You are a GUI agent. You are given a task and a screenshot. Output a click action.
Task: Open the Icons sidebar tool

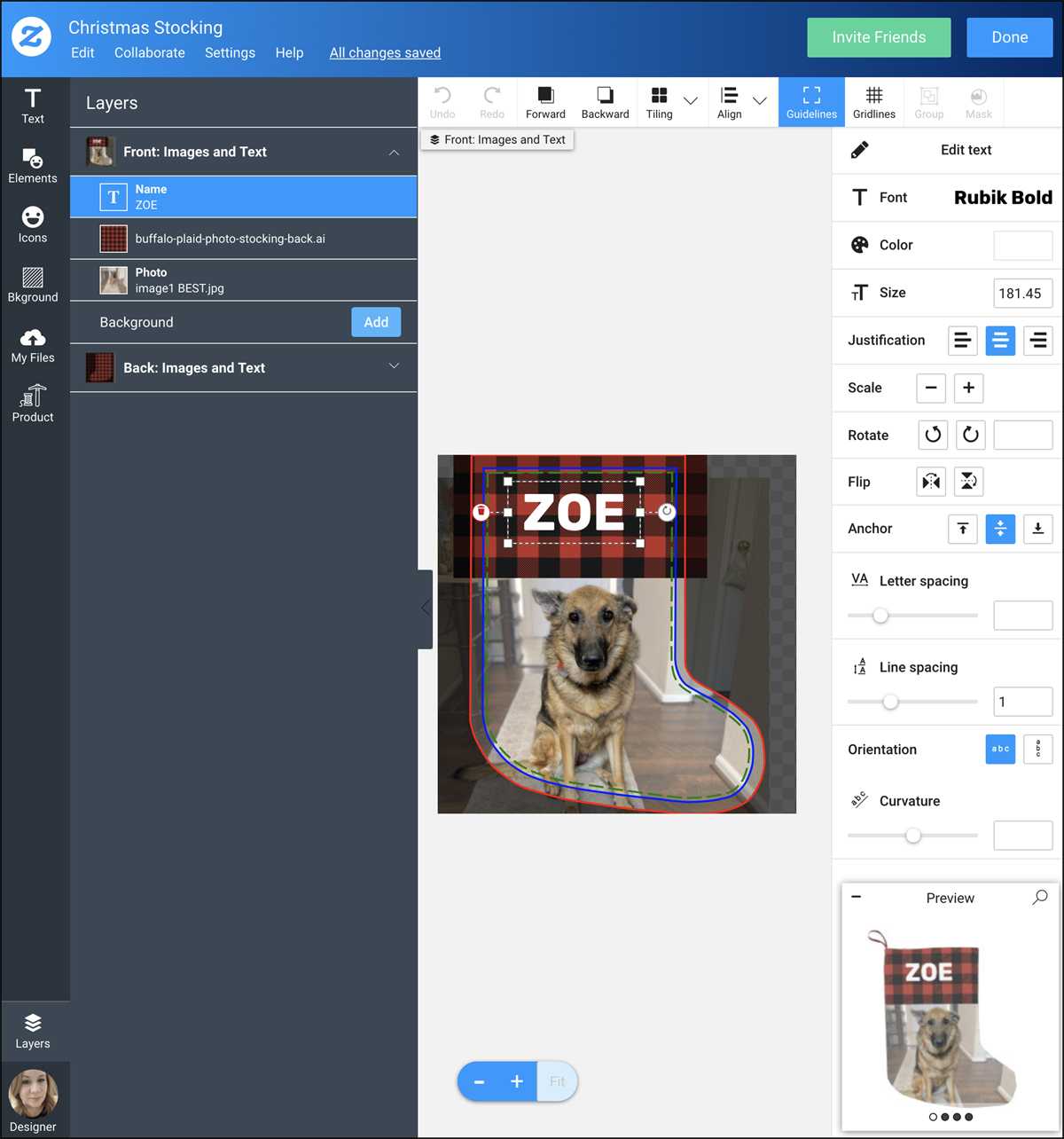click(33, 224)
